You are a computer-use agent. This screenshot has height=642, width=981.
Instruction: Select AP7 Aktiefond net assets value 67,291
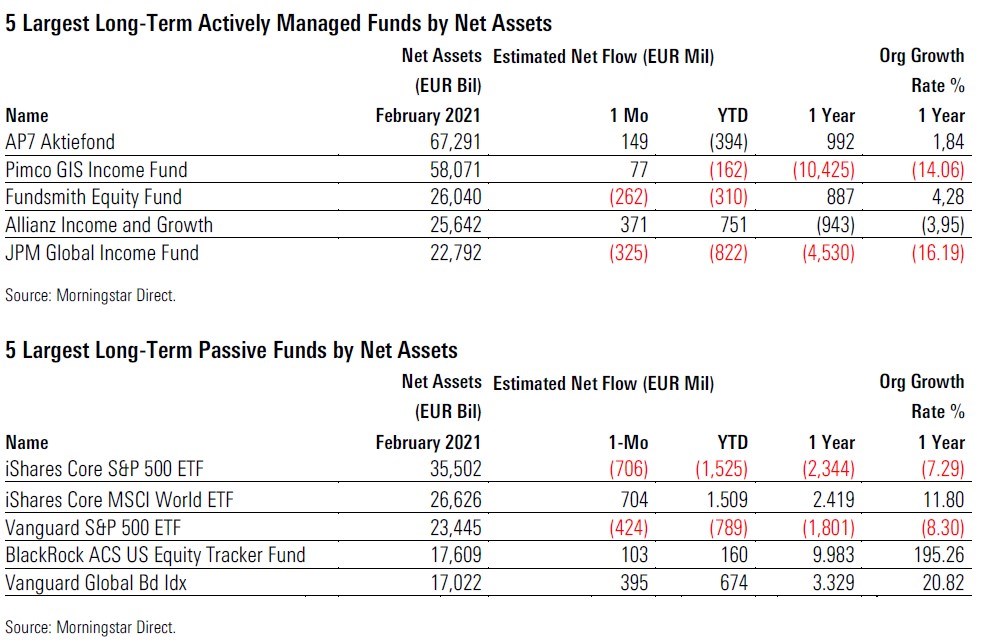(451, 143)
